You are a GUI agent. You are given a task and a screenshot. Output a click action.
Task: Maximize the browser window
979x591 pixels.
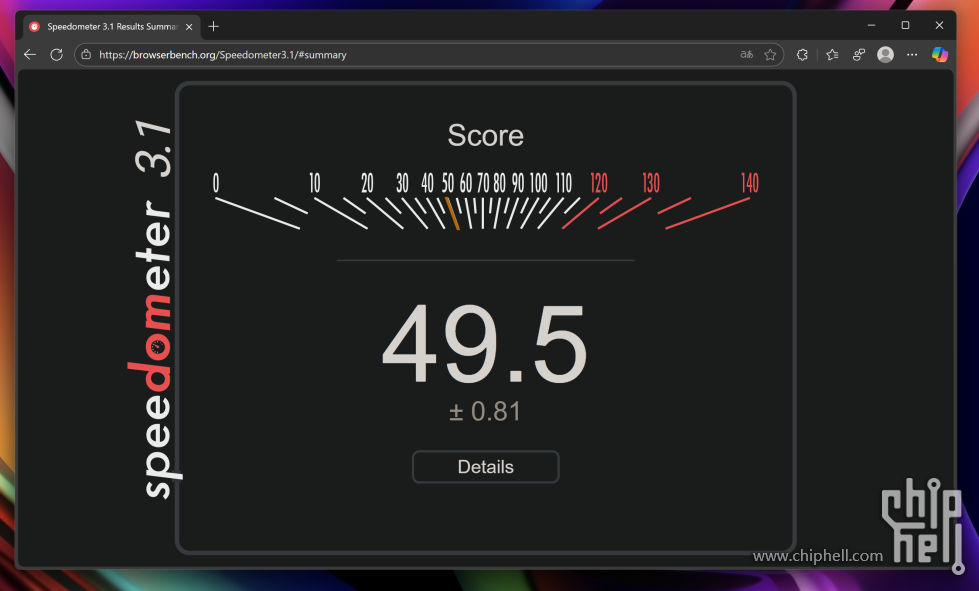tap(905, 26)
